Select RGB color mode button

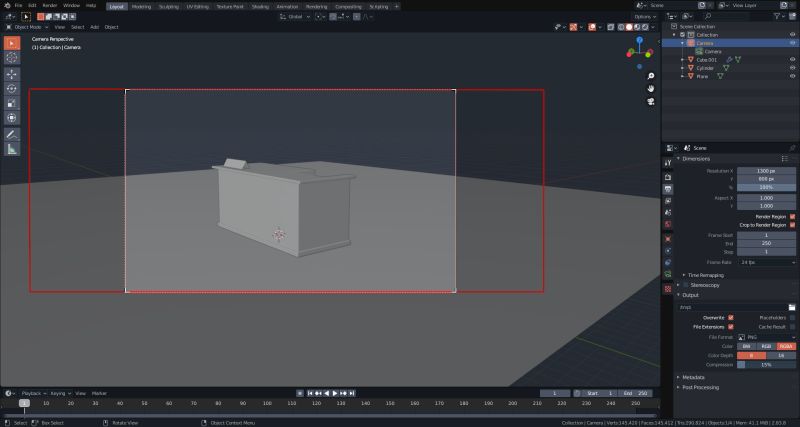pyautogui.click(x=766, y=346)
